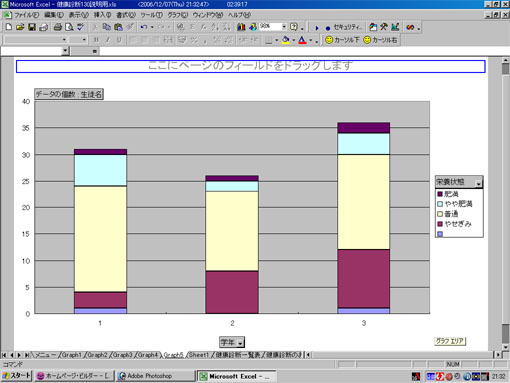This screenshot has height=383, width=510.
Task: Open Print Preview icon
Action: coord(69,27)
